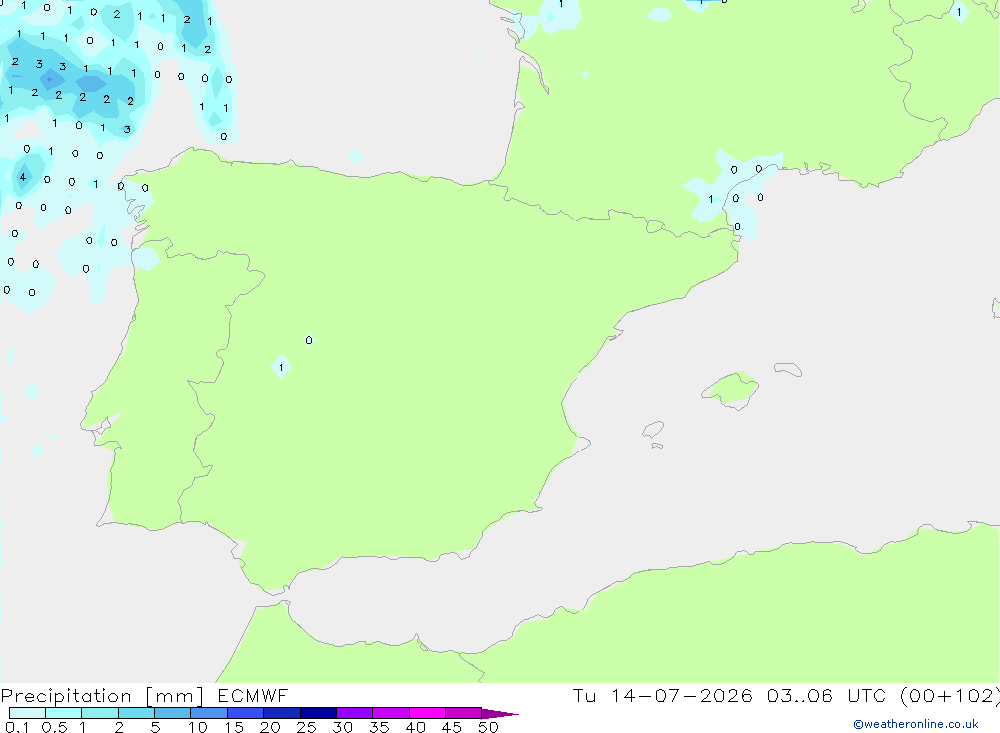
Task: Click the legend label '25'
Action: coord(307,727)
